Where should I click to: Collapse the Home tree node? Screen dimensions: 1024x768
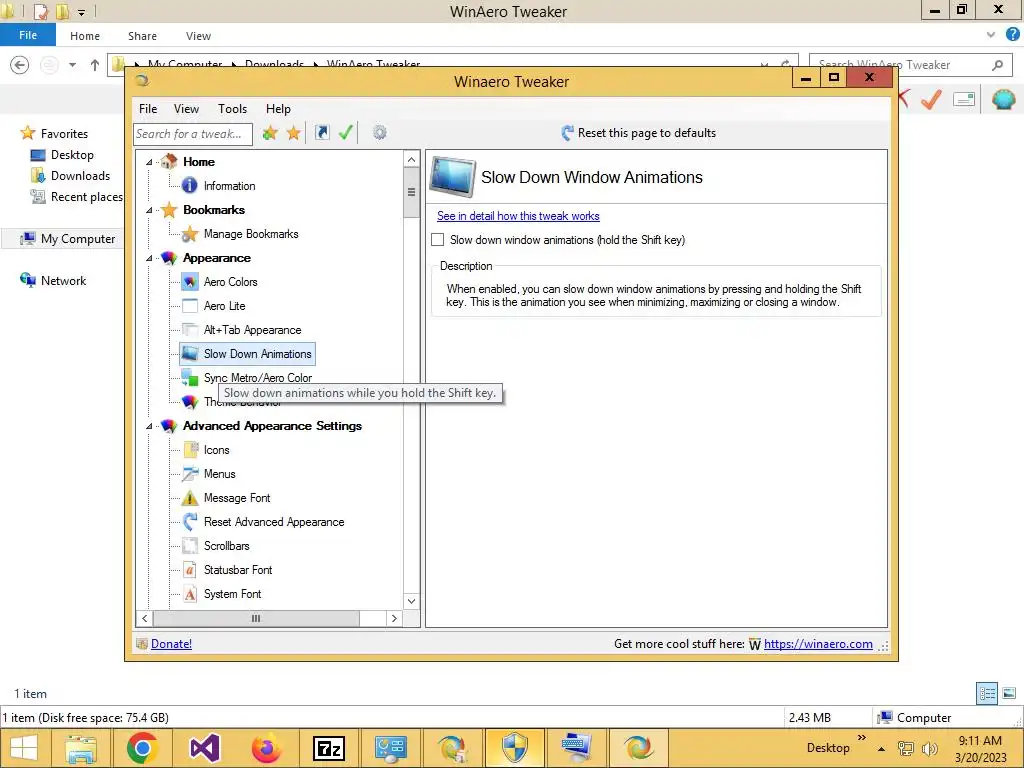150,162
